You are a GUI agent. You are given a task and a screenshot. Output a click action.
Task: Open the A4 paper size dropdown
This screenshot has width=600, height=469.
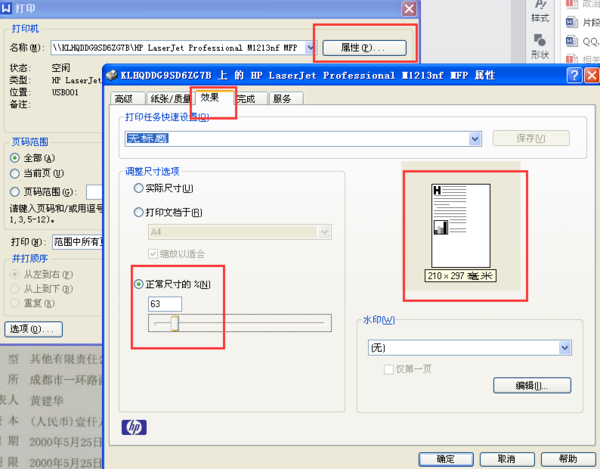tap(324, 232)
